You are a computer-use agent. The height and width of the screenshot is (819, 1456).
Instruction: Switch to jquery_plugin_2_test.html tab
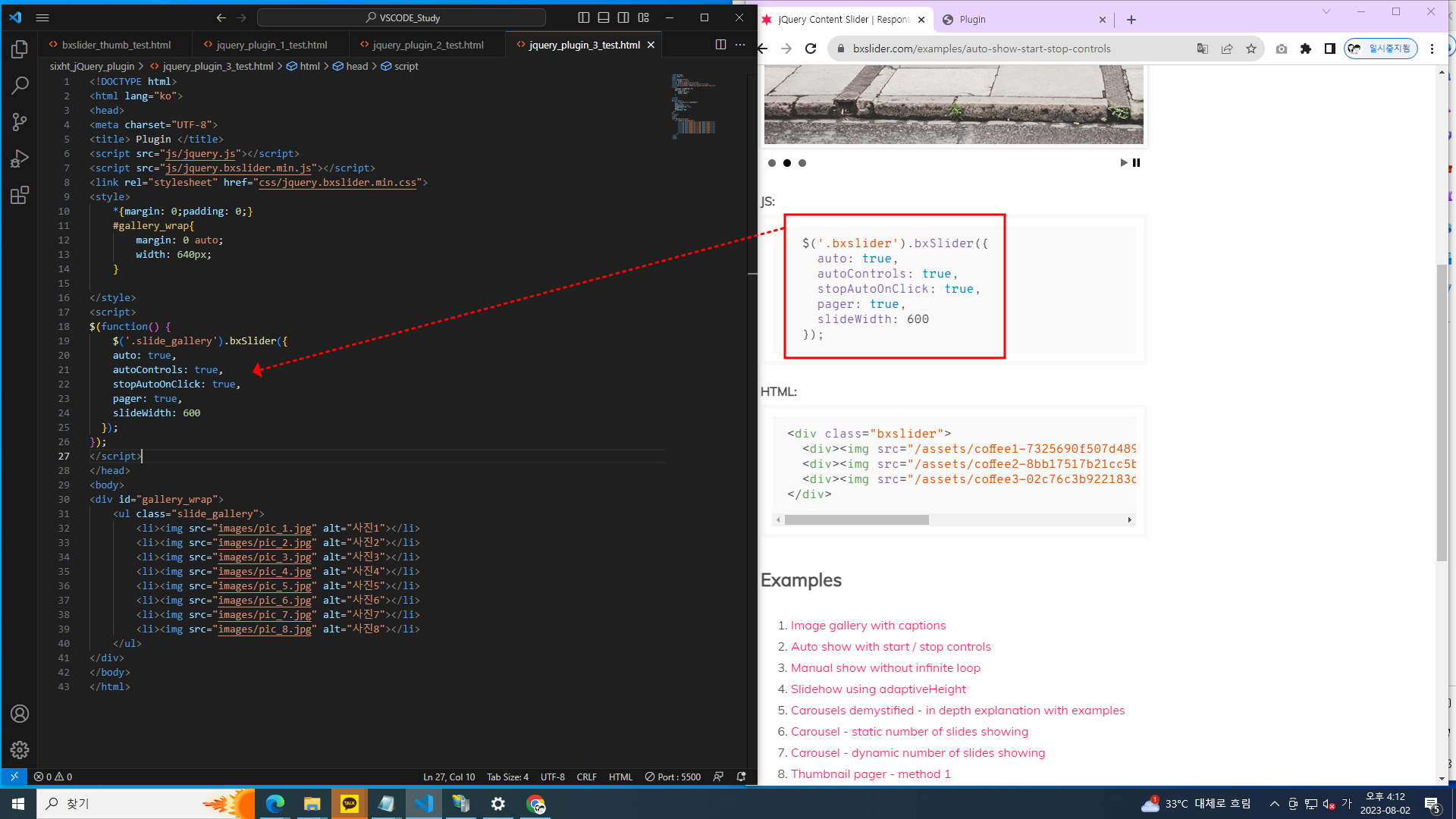[428, 45]
